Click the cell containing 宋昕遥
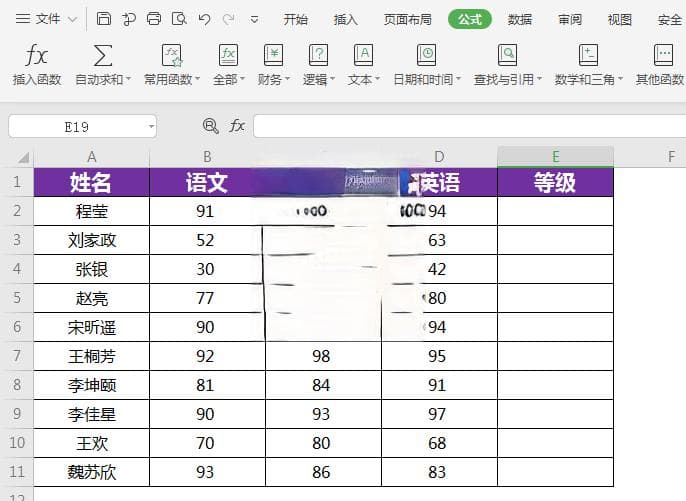This screenshot has height=501, width=686. pos(91,327)
